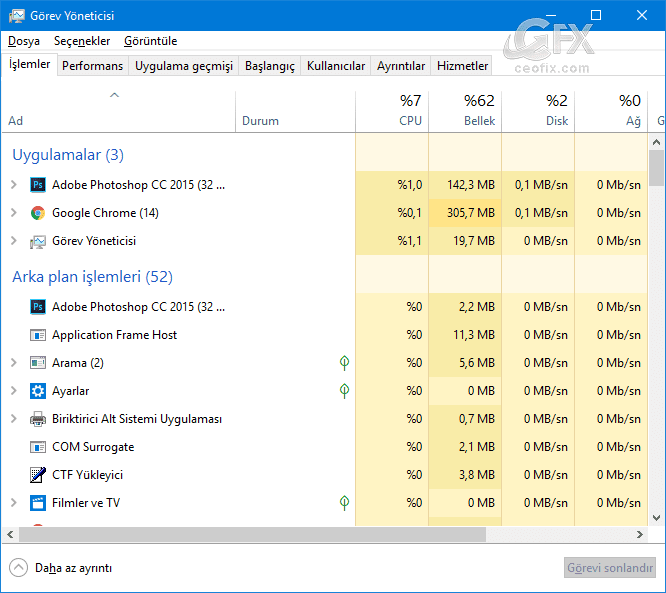
Task: Open the Dosya menu
Action: pyautogui.click(x=24, y=41)
